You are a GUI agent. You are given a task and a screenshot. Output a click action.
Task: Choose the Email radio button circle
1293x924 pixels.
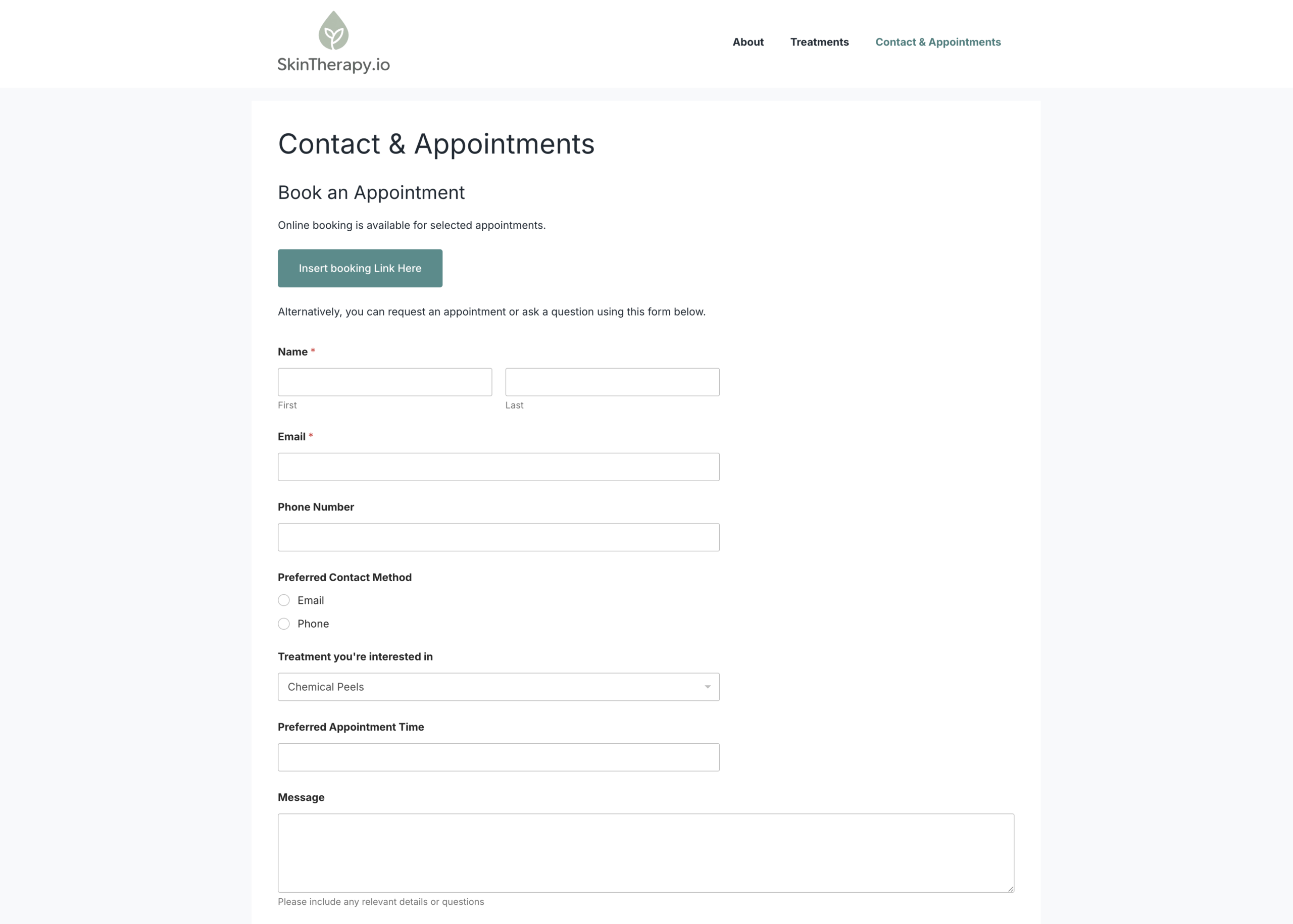(284, 600)
